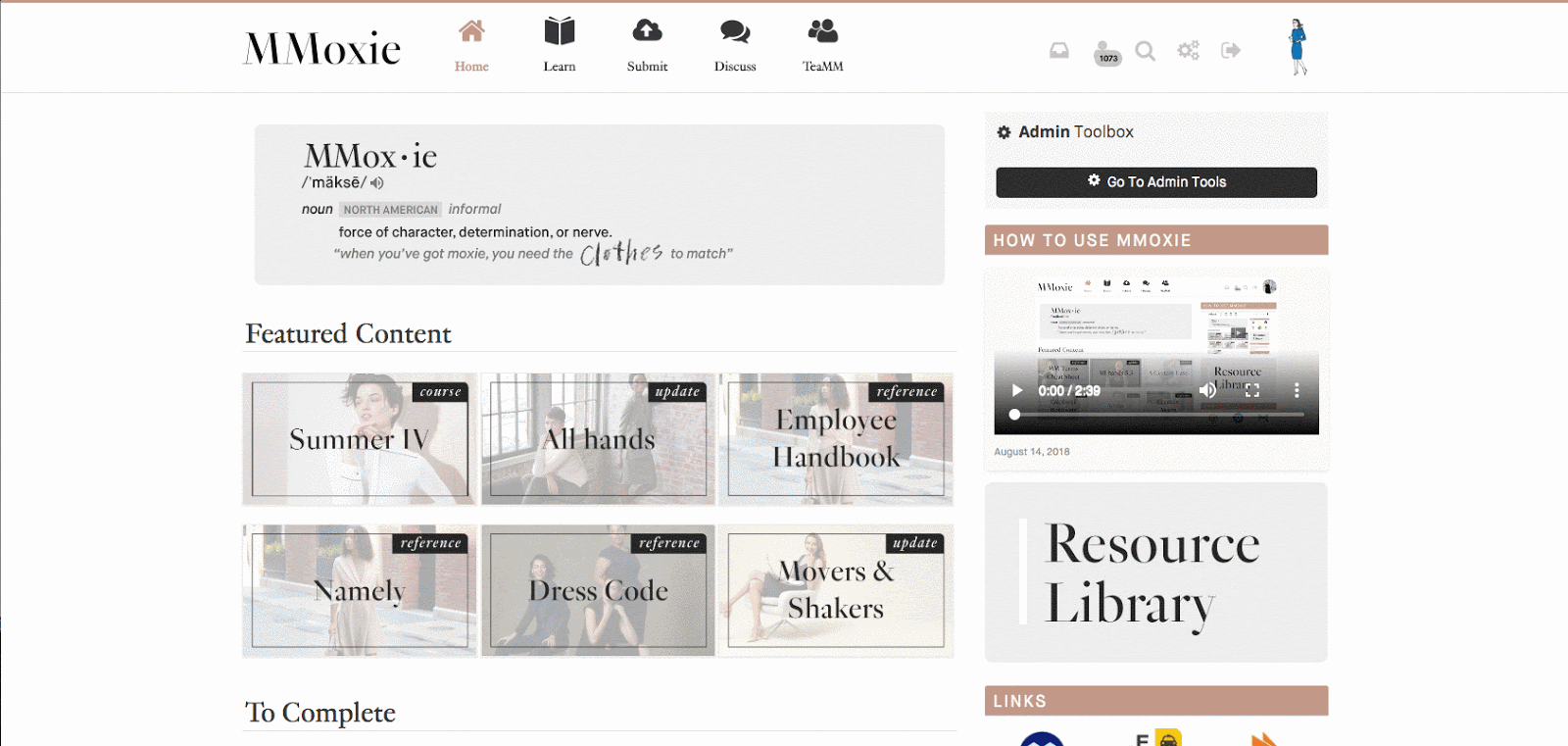This screenshot has width=1568, height=746.
Task: Open search with the magnifying glass icon
Action: pos(1145,50)
